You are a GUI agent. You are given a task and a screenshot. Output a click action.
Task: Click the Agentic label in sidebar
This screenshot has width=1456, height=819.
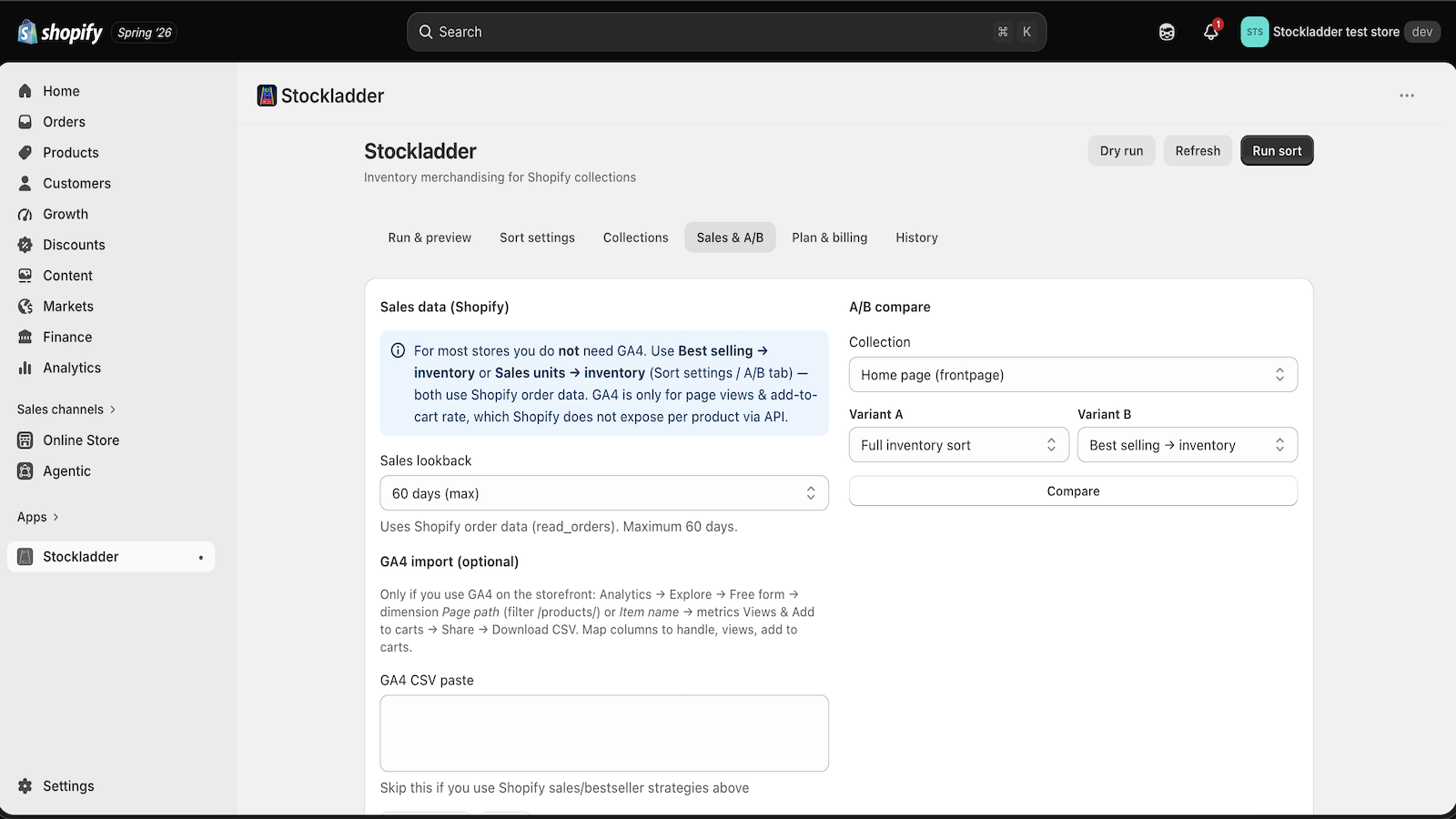coord(66,471)
